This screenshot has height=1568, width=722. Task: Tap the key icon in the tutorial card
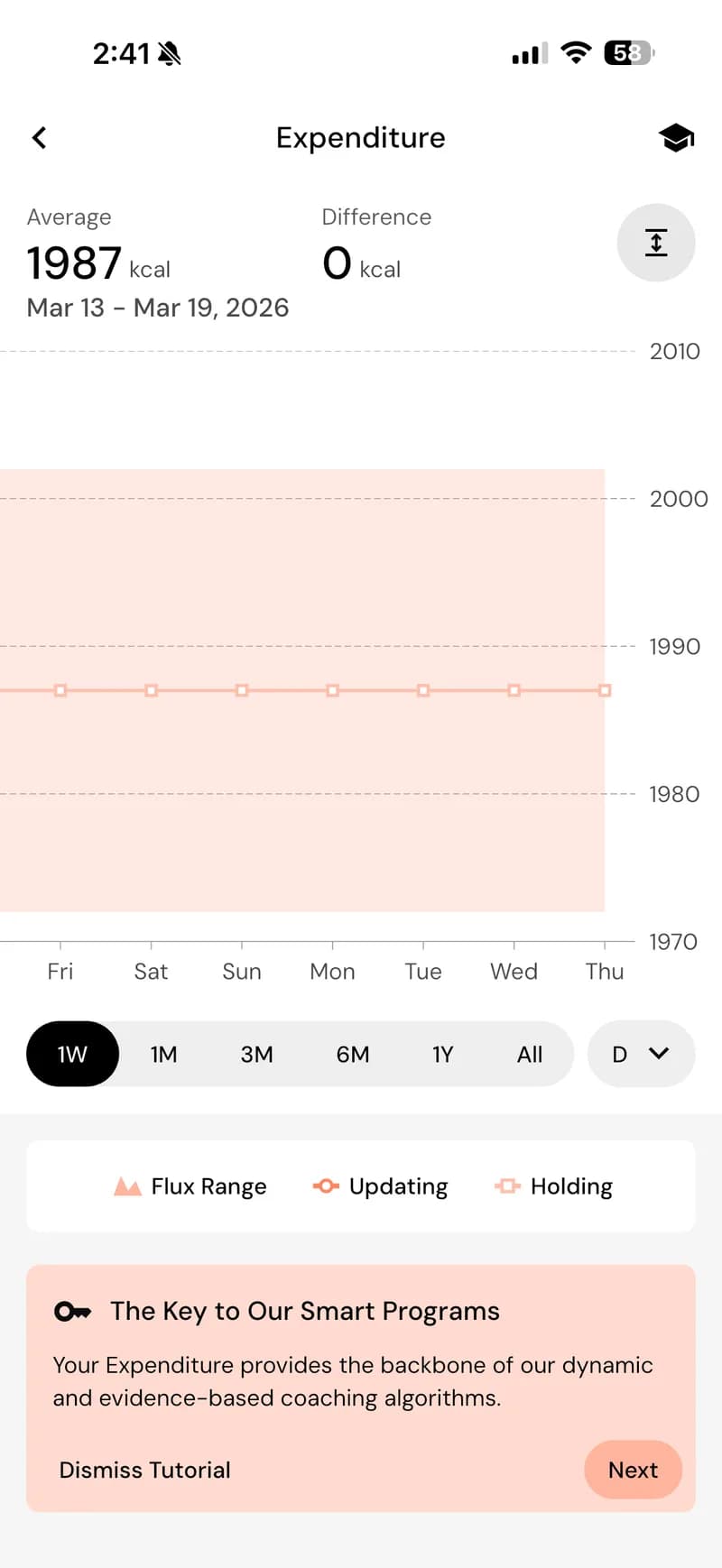(73, 1311)
